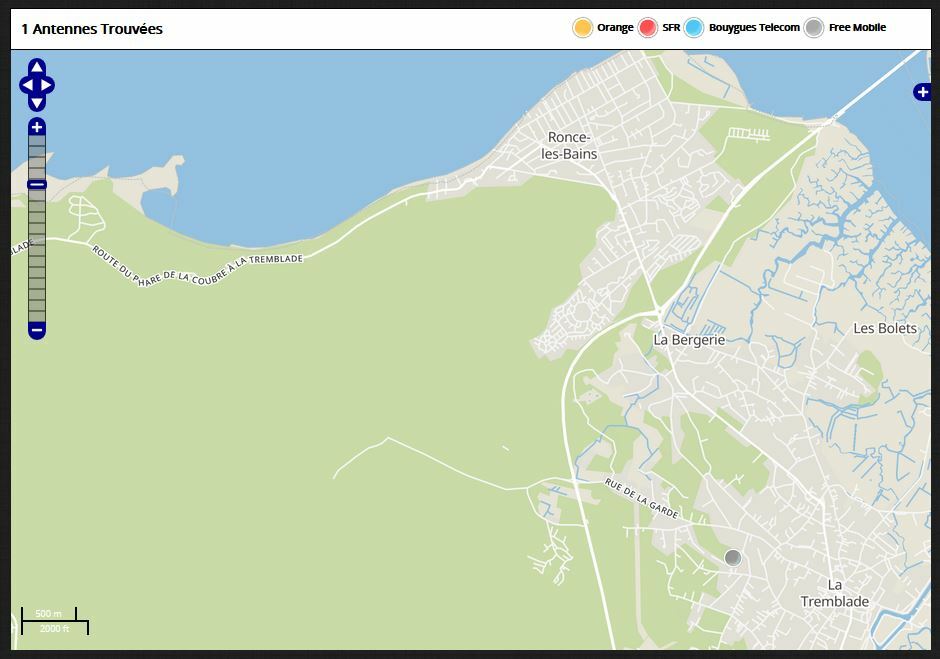Click the Free Mobile legend label
The height and width of the screenshot is (659, 940).
click(857, 28)
